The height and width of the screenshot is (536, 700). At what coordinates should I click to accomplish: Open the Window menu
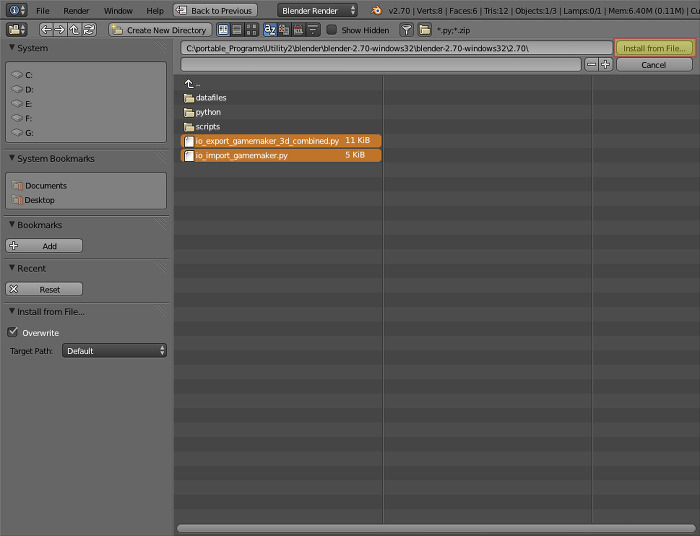point(118,10)
